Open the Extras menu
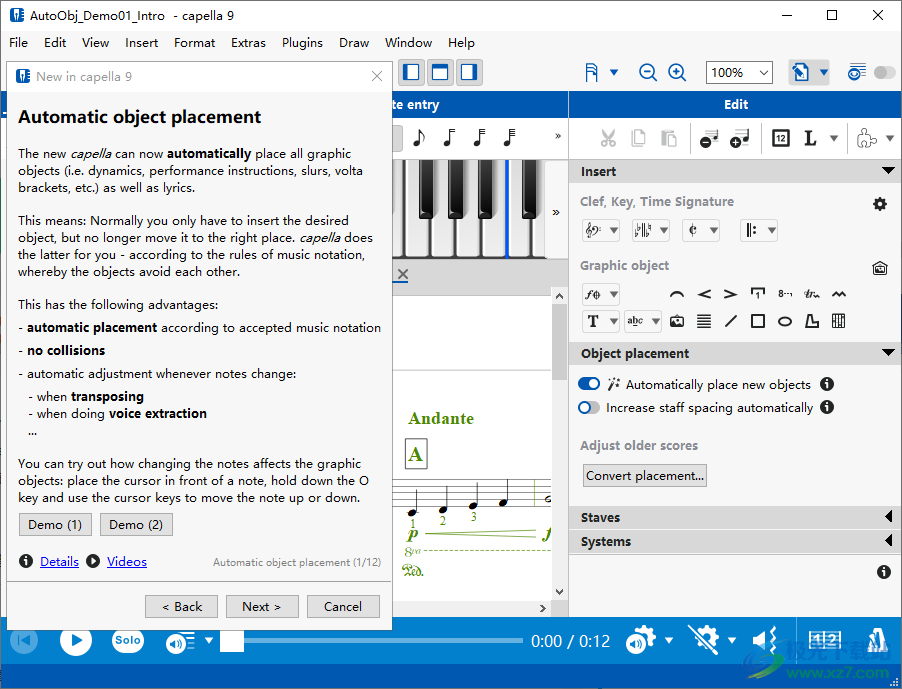Image resolution: width=902 pixels, height=689 pixels. click(x=248, y=43)
